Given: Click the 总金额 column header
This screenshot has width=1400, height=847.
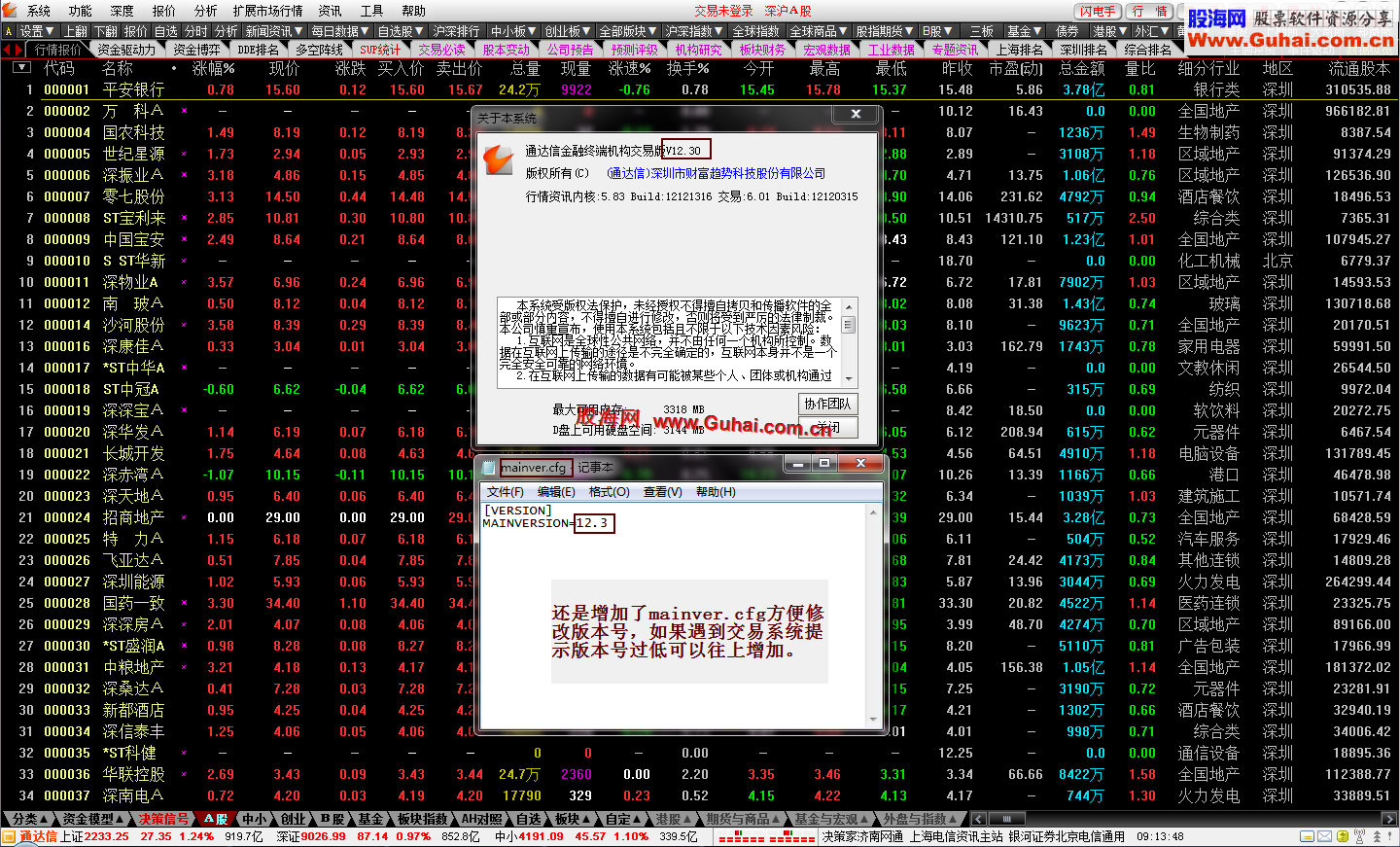Looking at the screenshot, I should [x=1081, y=68].
